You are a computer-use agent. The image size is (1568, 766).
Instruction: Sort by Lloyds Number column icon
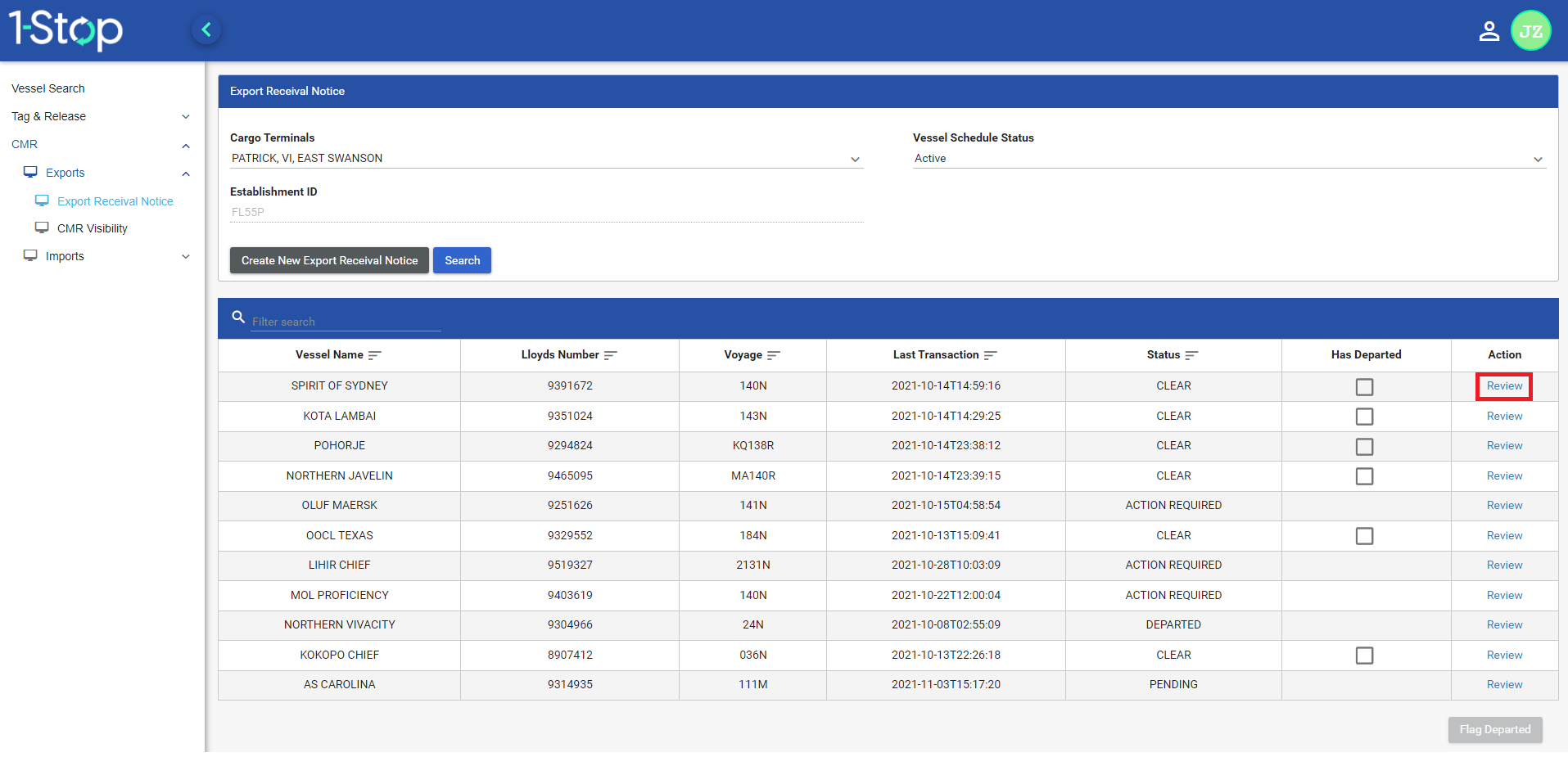tap(610, 355)
